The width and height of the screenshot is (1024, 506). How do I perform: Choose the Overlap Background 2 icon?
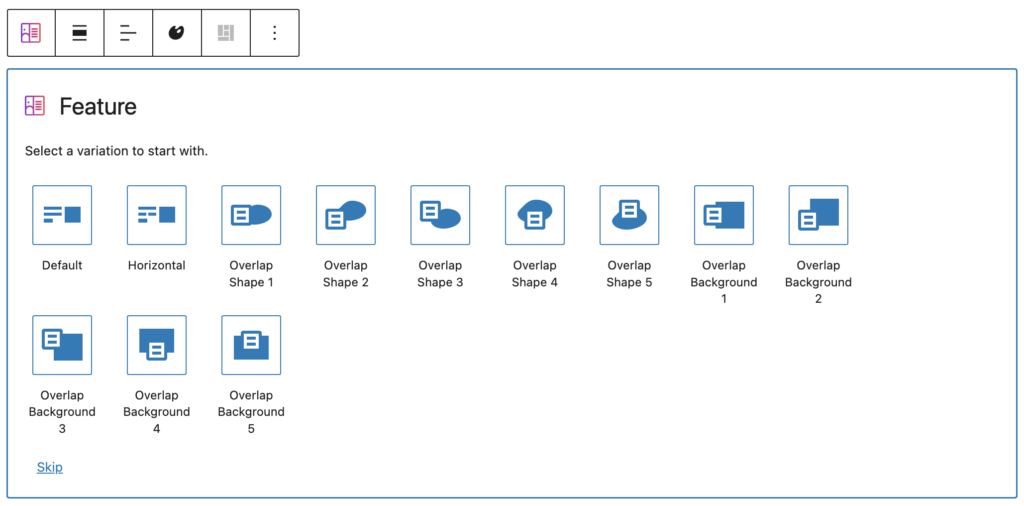[818, 215]
